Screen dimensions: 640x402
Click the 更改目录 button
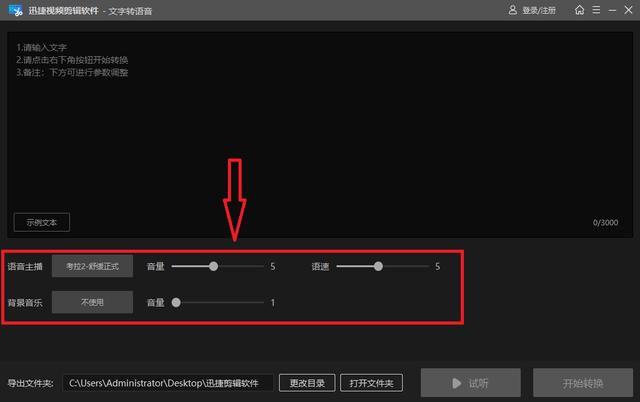(x=307, y=383)
